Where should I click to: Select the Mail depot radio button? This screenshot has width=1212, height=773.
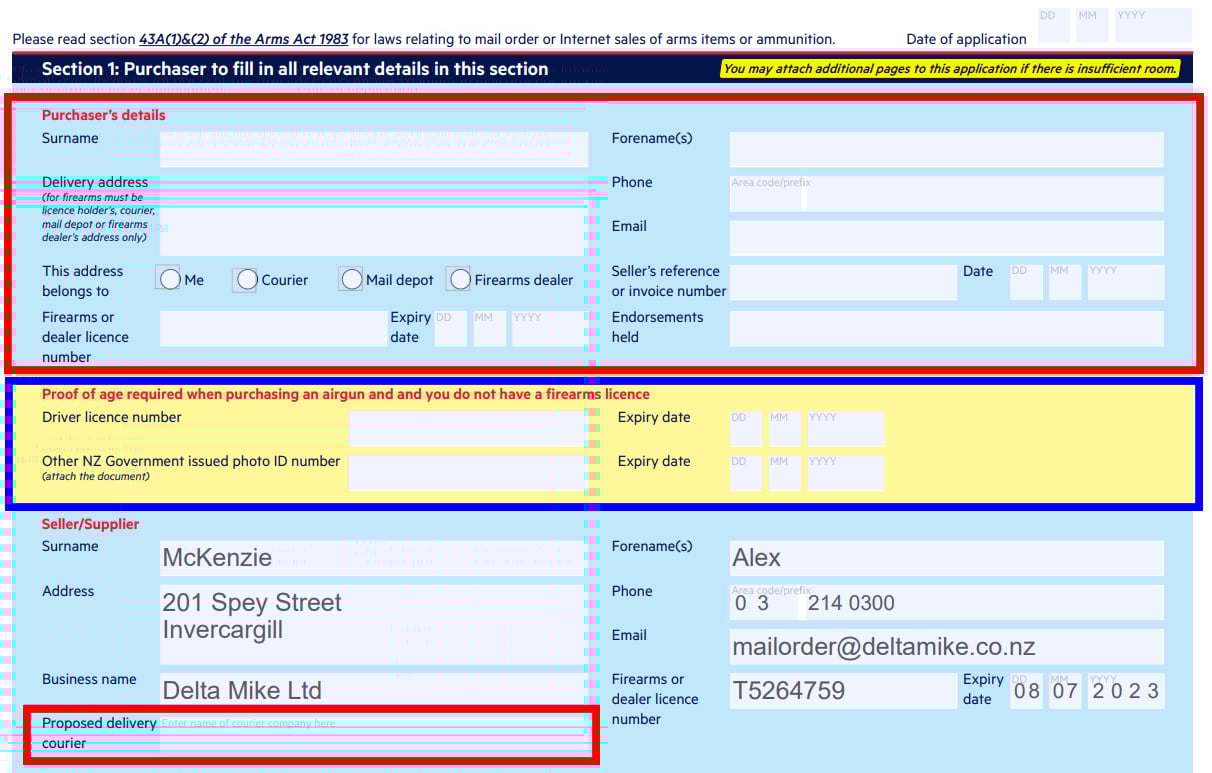point(351,278)
